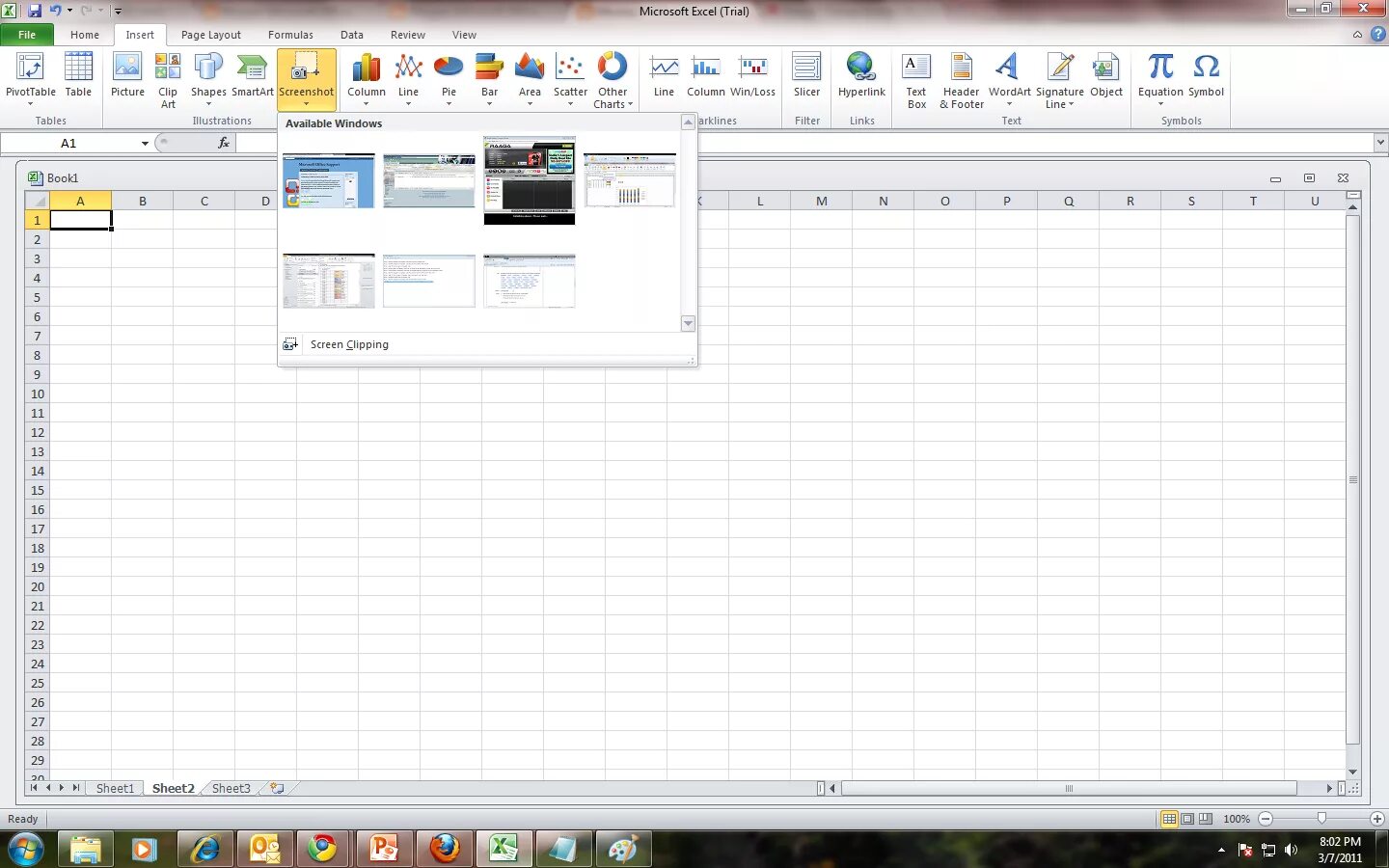Image resolution: width=1389 pixels, height=868 pixels.
Task: Expand the Name Box dropdown
Action: [x=145, y=143]
